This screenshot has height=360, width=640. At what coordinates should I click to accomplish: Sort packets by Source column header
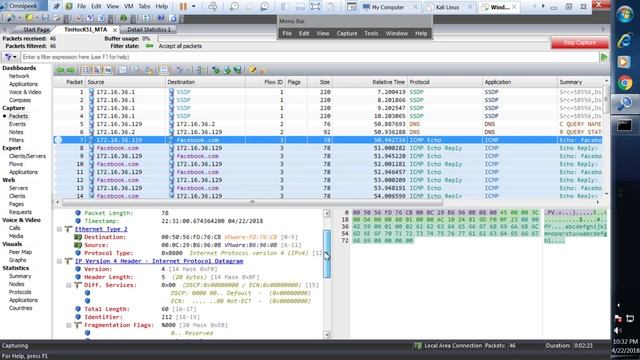[125, 82]
